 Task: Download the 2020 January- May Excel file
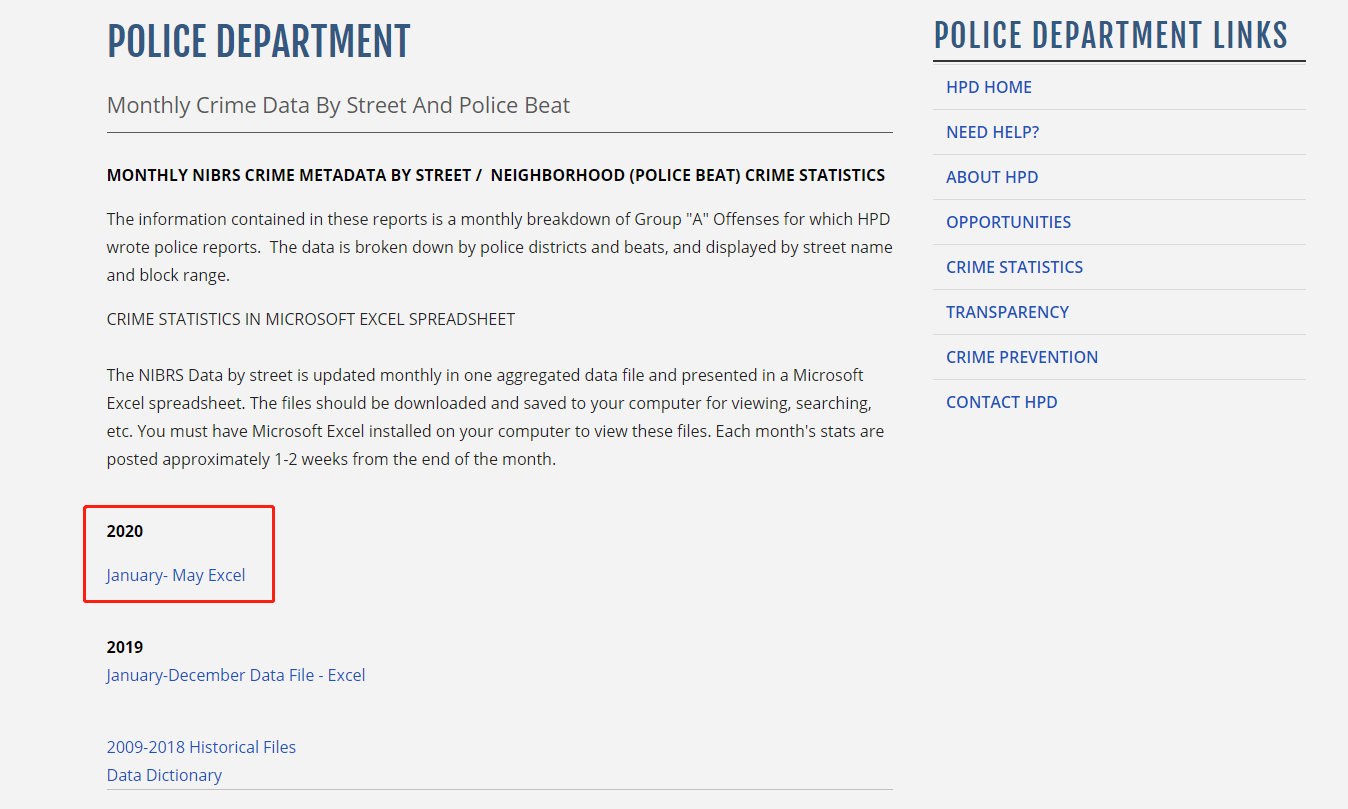tap(176, 575)
